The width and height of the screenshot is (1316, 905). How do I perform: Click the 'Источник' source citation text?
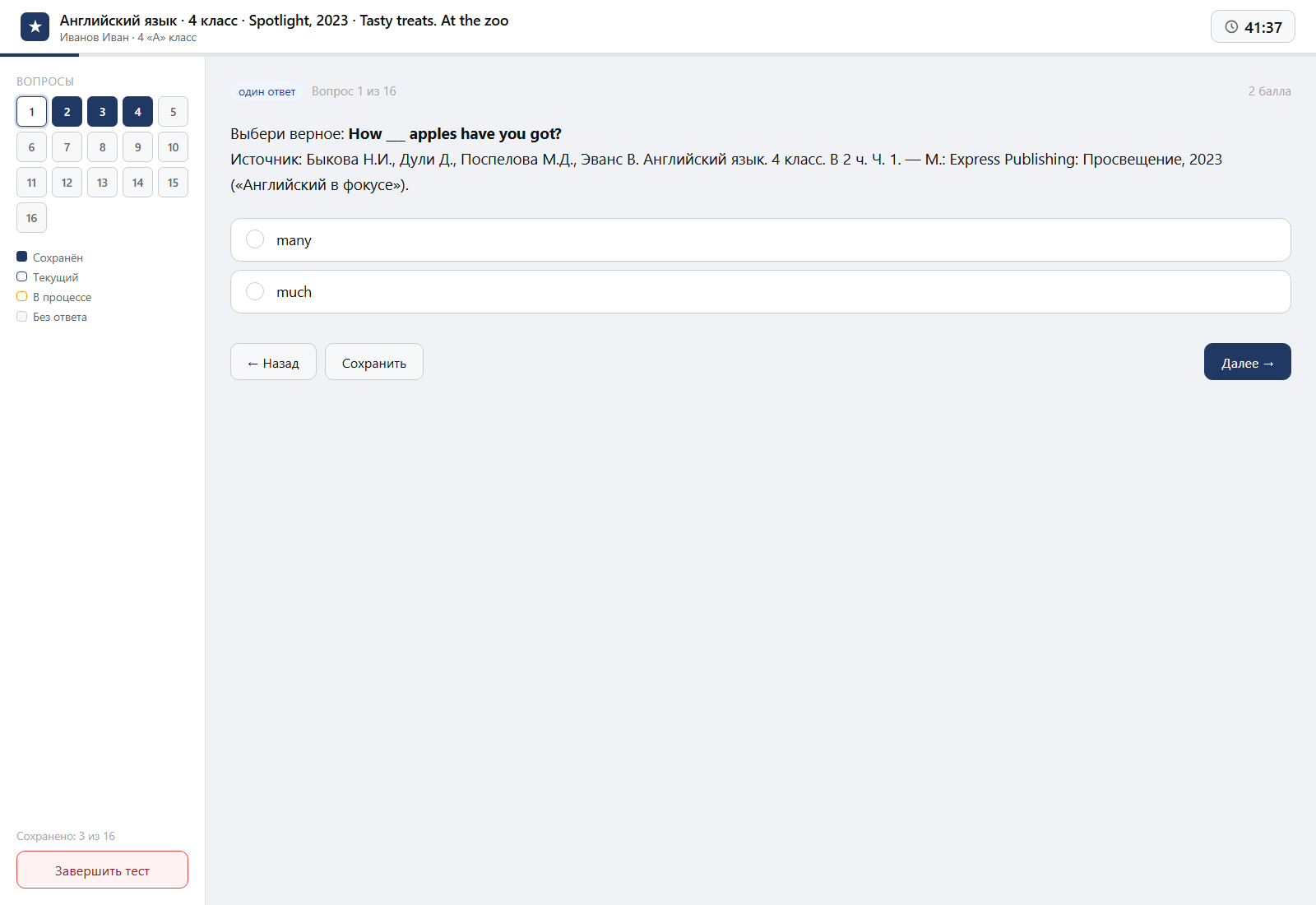click(726, 172)
